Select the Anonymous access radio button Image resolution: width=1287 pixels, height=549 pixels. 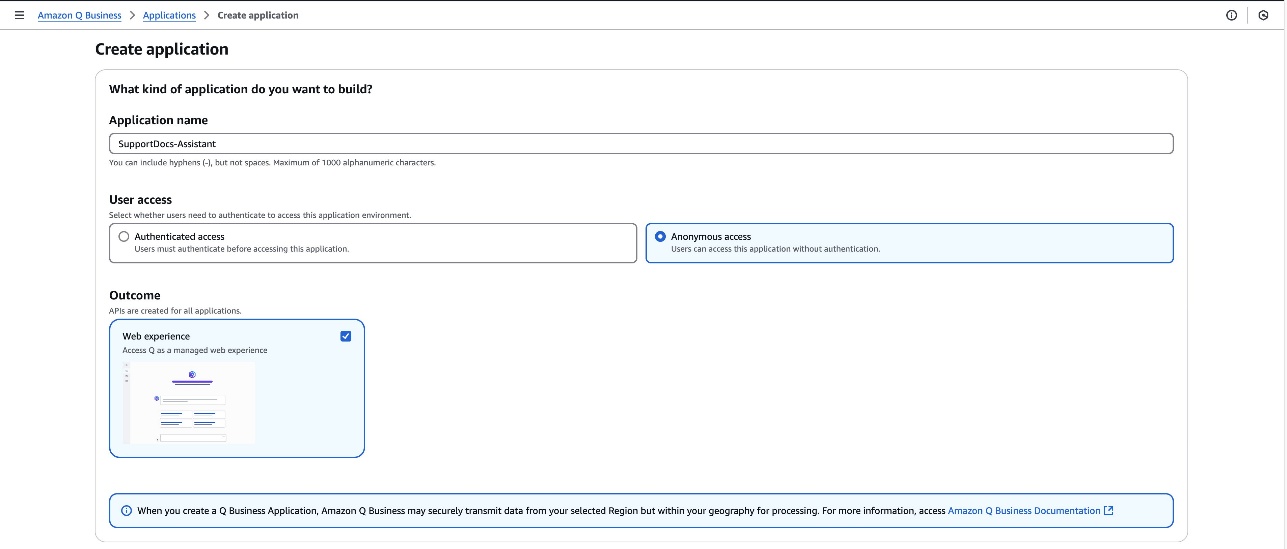point(660,237)
